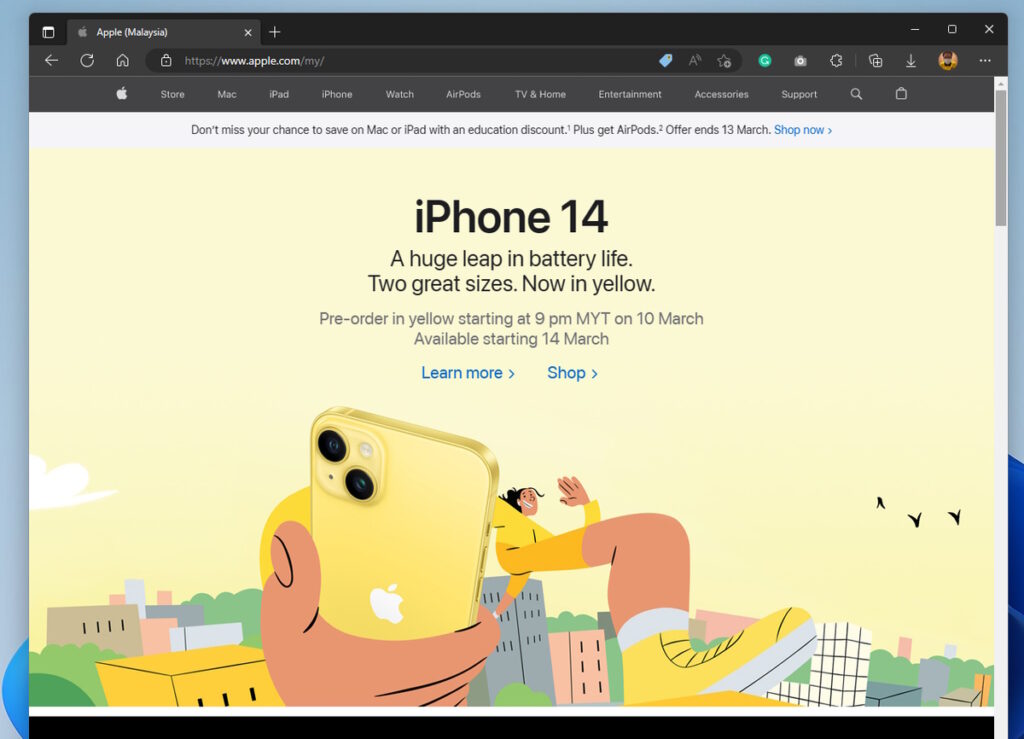Open the browser home page
The height and width of the screenshot is (739, 1024).
click(122, 61)
